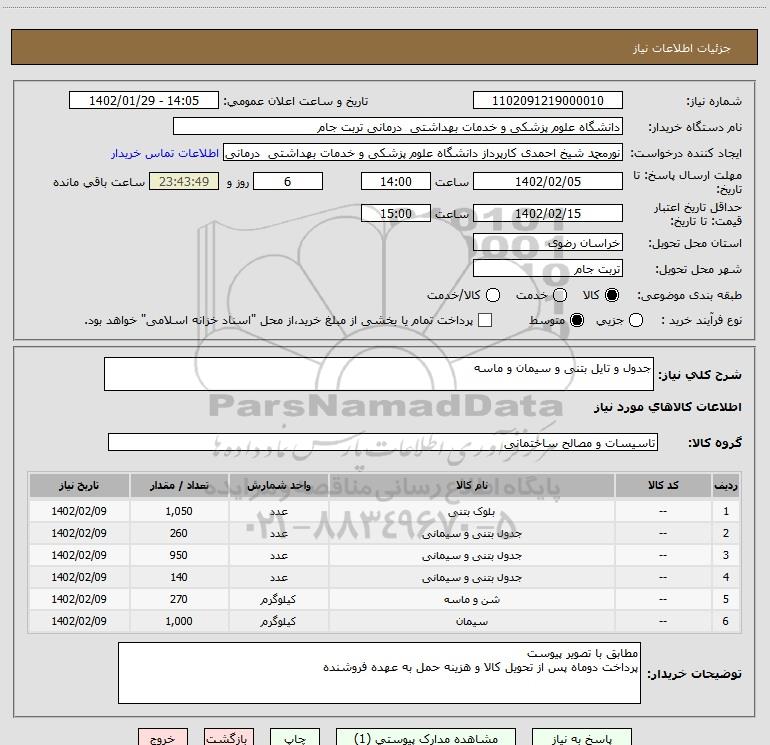Viewport: 770px width, 745px height.
Task: Click جدول بتنی و سیمانی in row 2
Action: (x=471, y=533)
